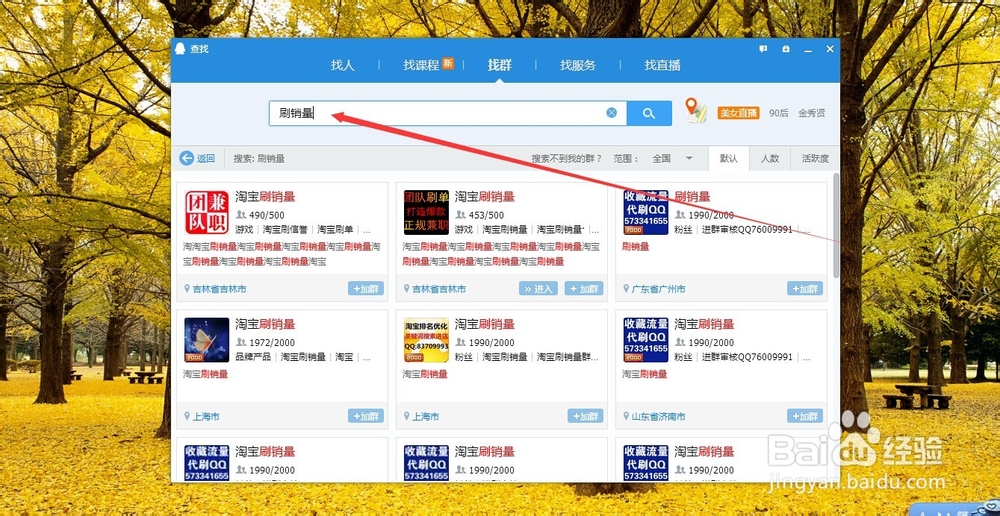Click the 90后 hot keyword

[778, 113]
